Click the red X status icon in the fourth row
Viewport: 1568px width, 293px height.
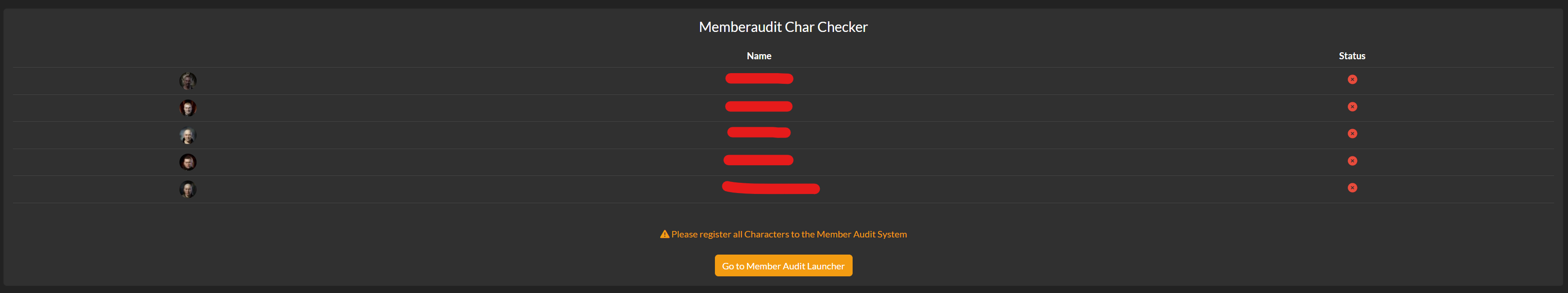point(1352,161)
